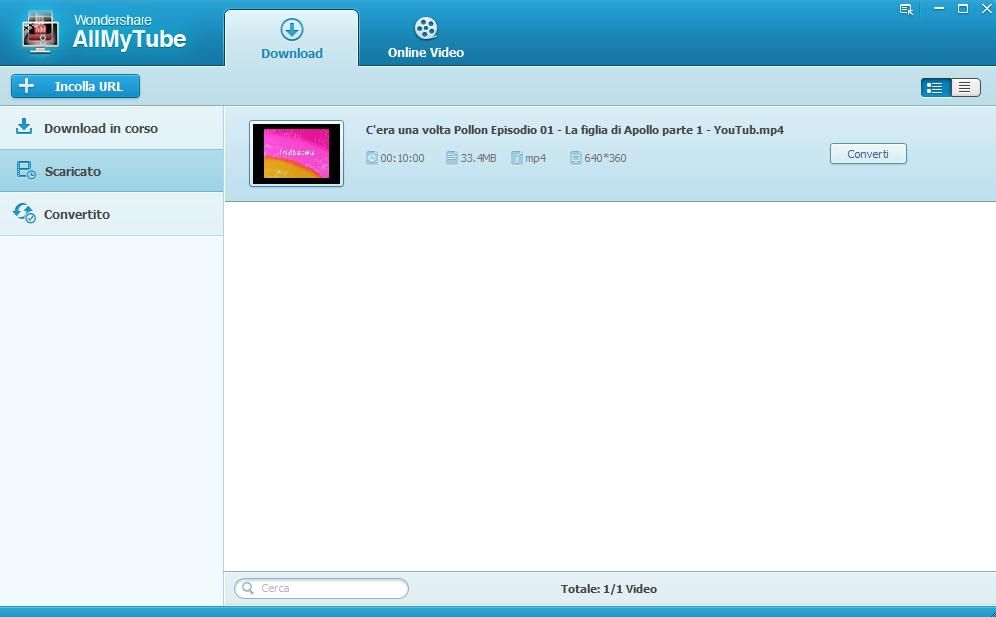Click the 640*360 resolution value
Viewport: 996px width, 617px height.
605,158
